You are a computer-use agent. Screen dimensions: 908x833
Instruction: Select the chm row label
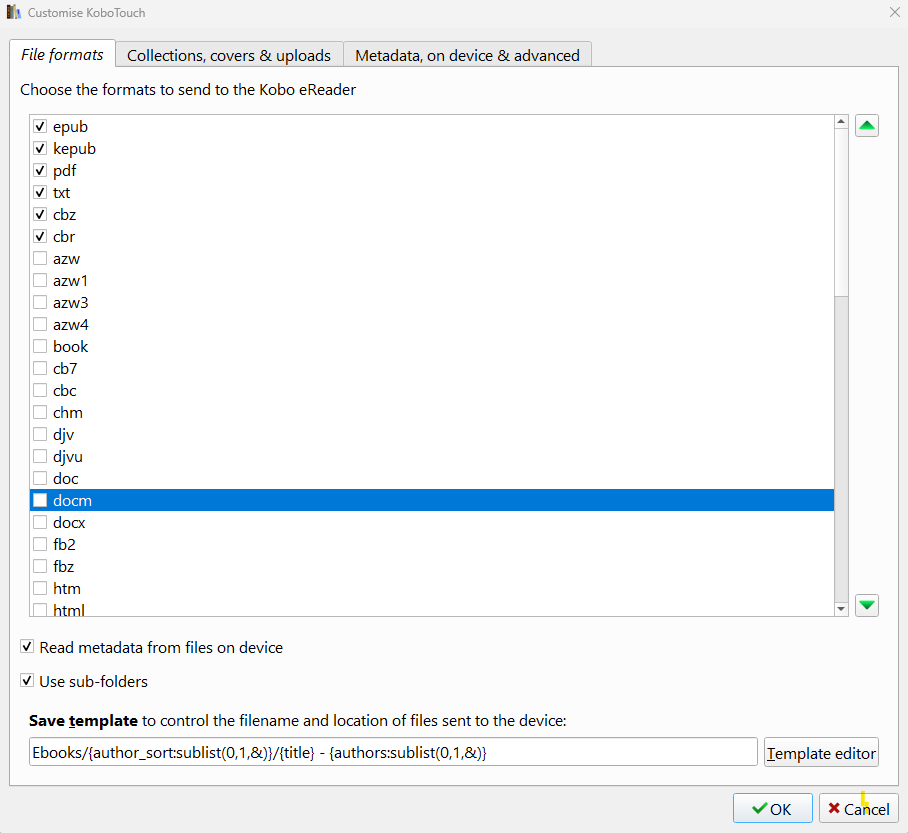(x=68, y=412)
